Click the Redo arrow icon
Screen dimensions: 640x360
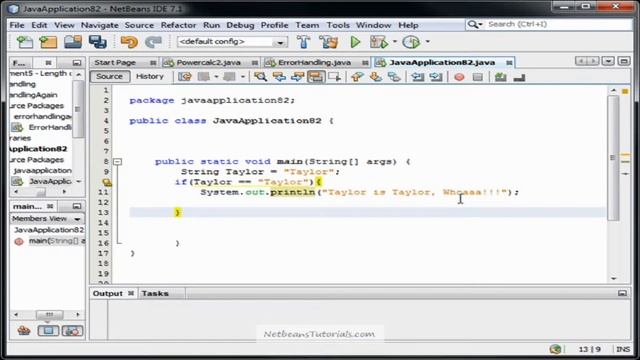pyautogui.click(x=153, y=42)
